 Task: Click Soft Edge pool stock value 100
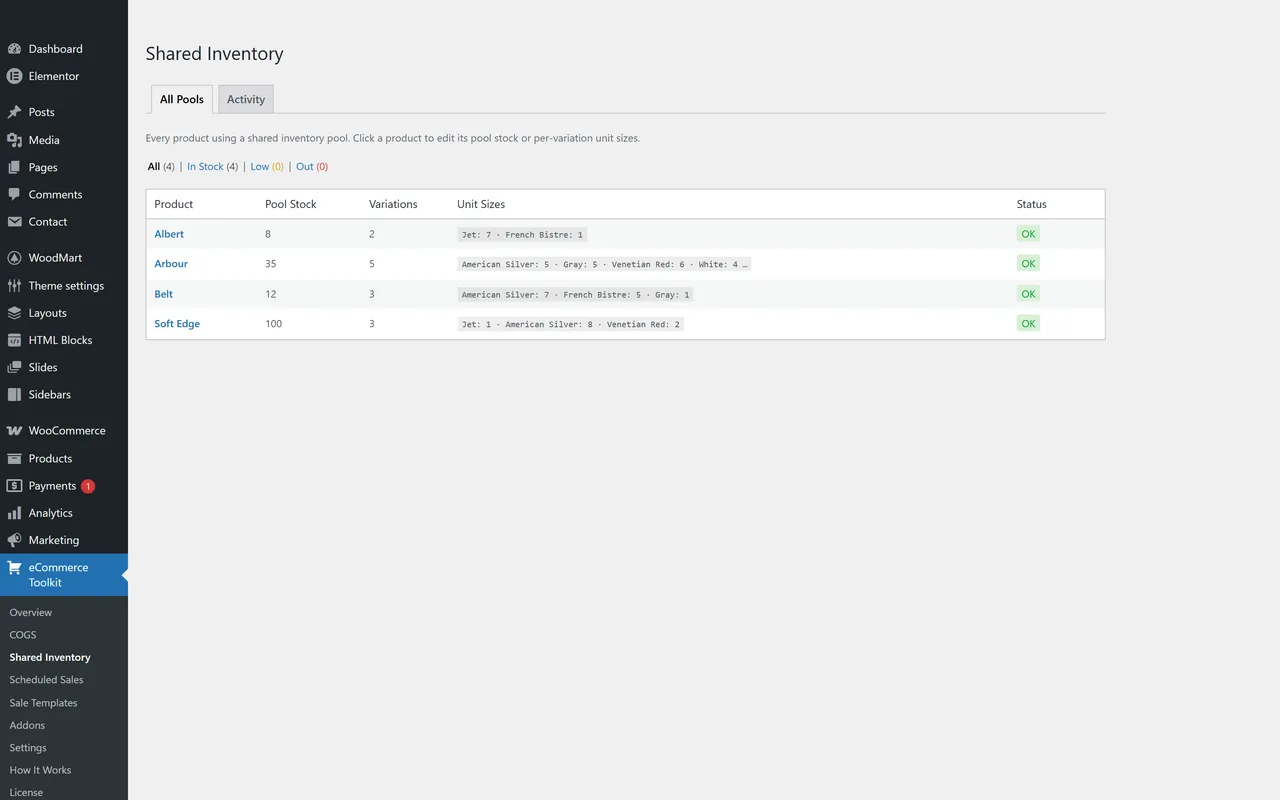[273, 324]
